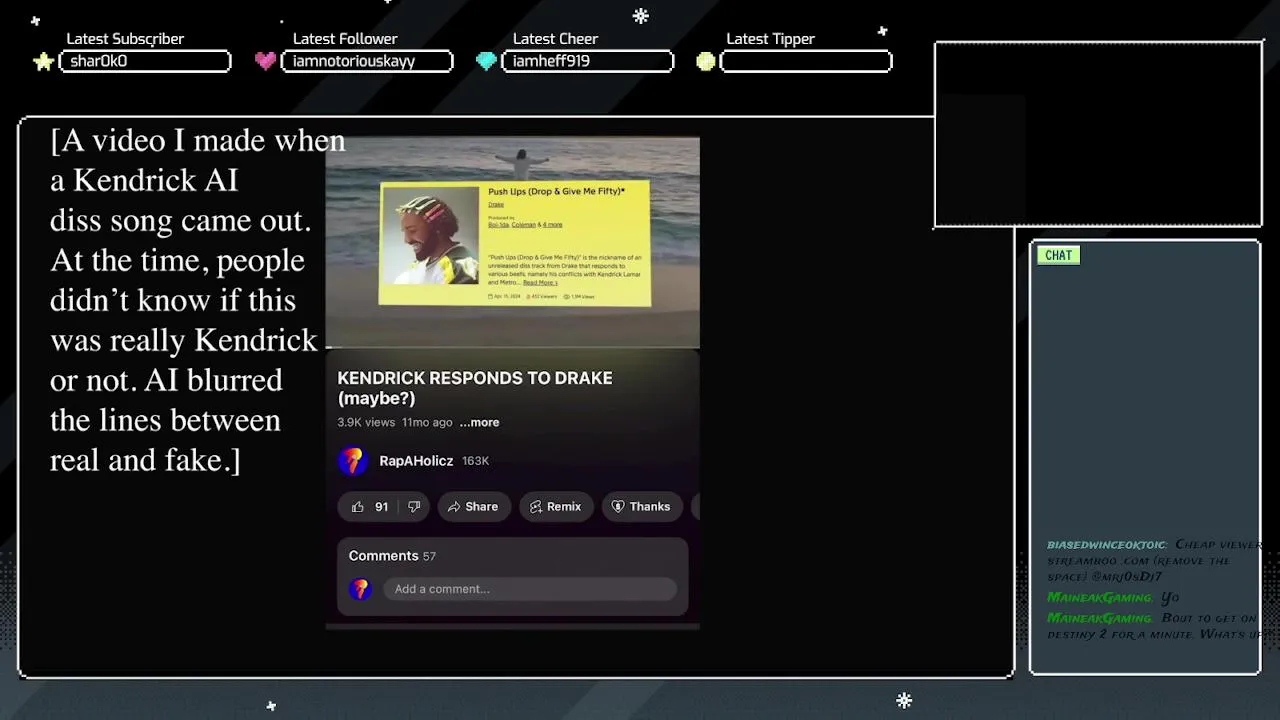Viewport: 1280px width, 720px height.
Task: Click the empty Latest Tipper box
Action: tap(806, 61)
